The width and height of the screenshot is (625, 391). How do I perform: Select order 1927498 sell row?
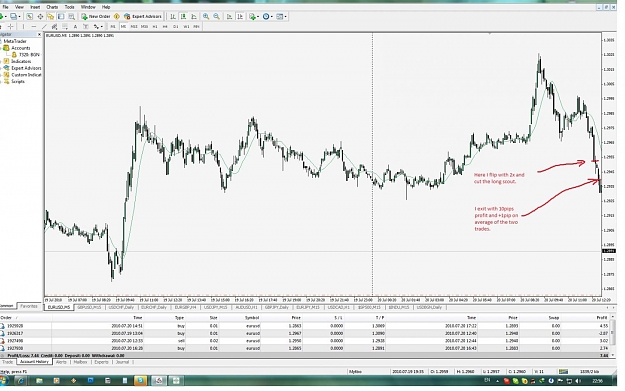[x=305, y=341]
